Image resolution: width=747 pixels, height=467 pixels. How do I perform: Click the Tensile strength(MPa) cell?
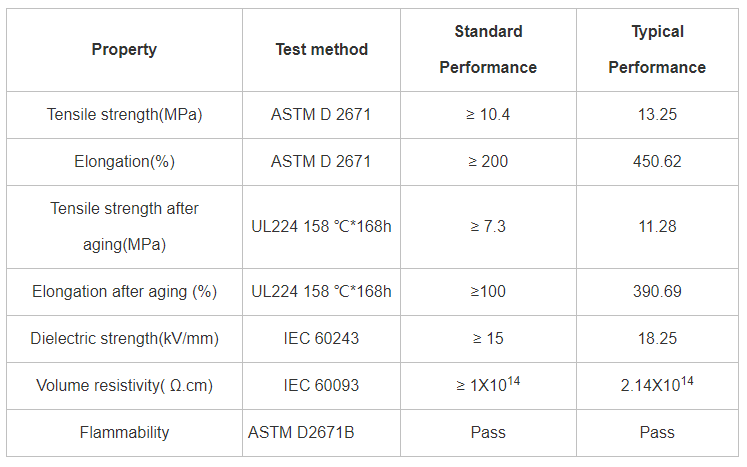[124, 115]
